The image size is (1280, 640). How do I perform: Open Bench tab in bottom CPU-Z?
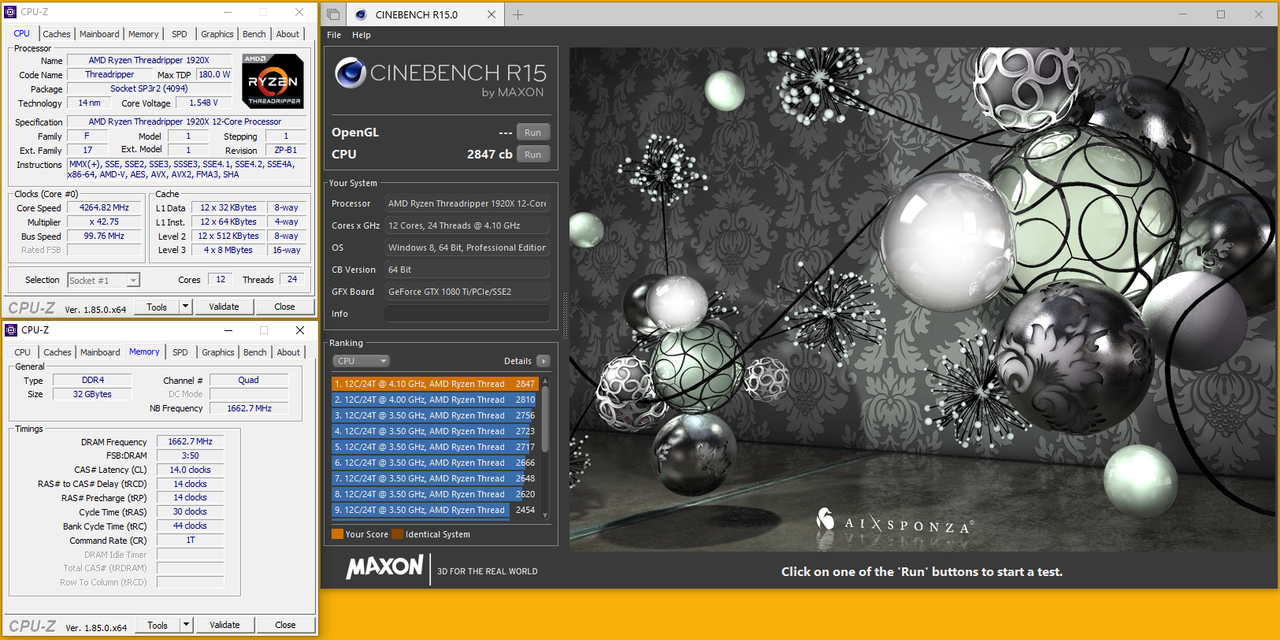coord(255,352)
